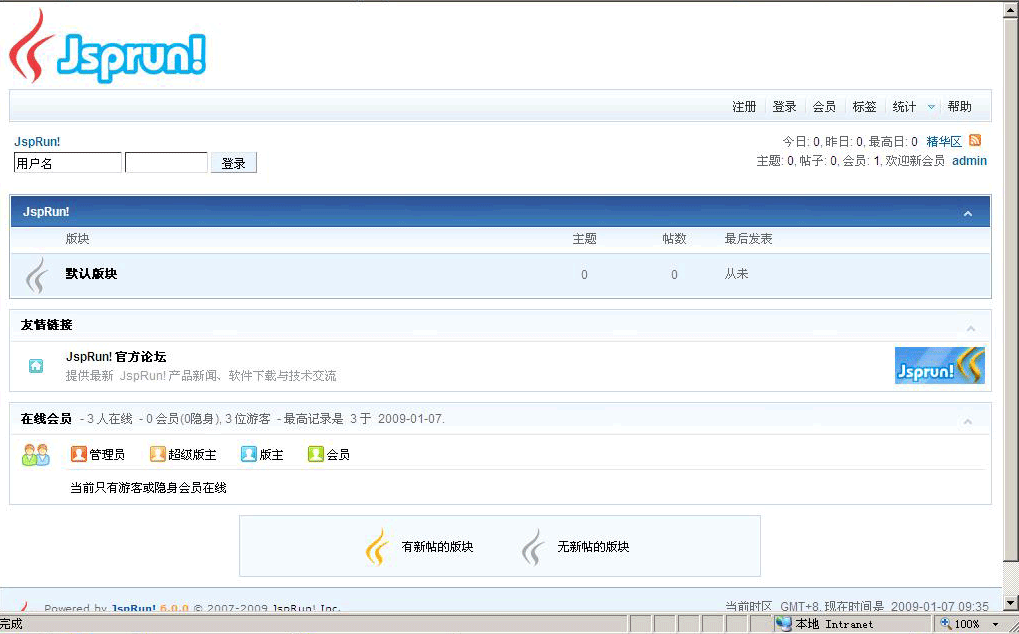1019x634 pixels.
Task: Click the vertical scrollbar up arrow
Action: (1010, 10)
